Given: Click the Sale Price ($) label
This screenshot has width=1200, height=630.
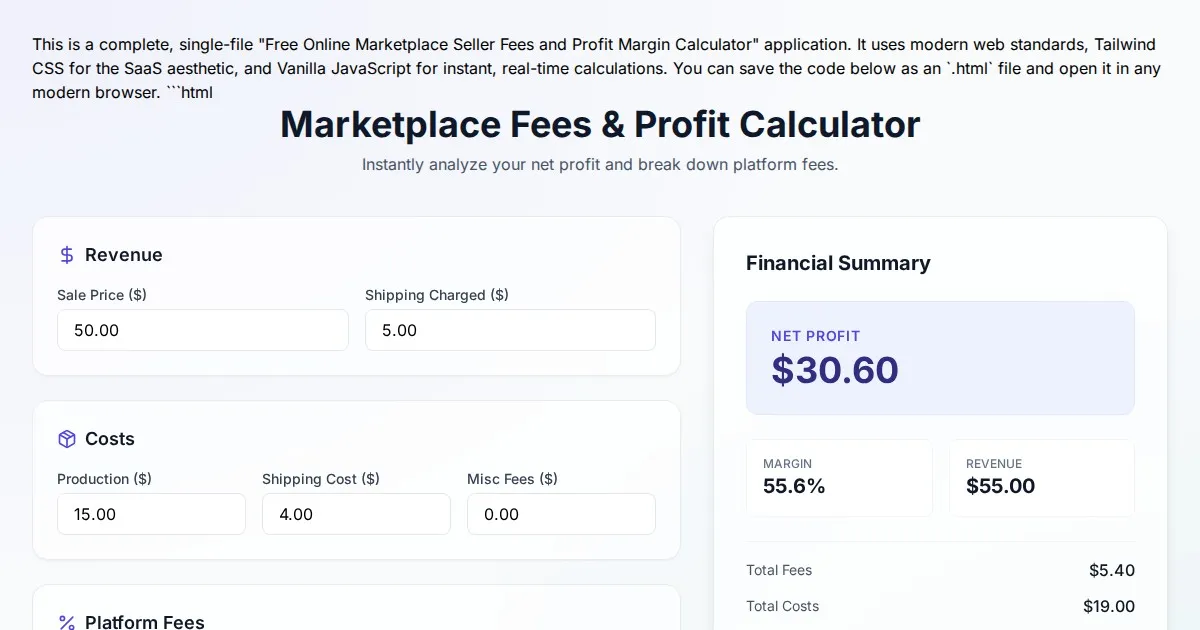Looking at the screenshot, I should click(x=102, y=295).
